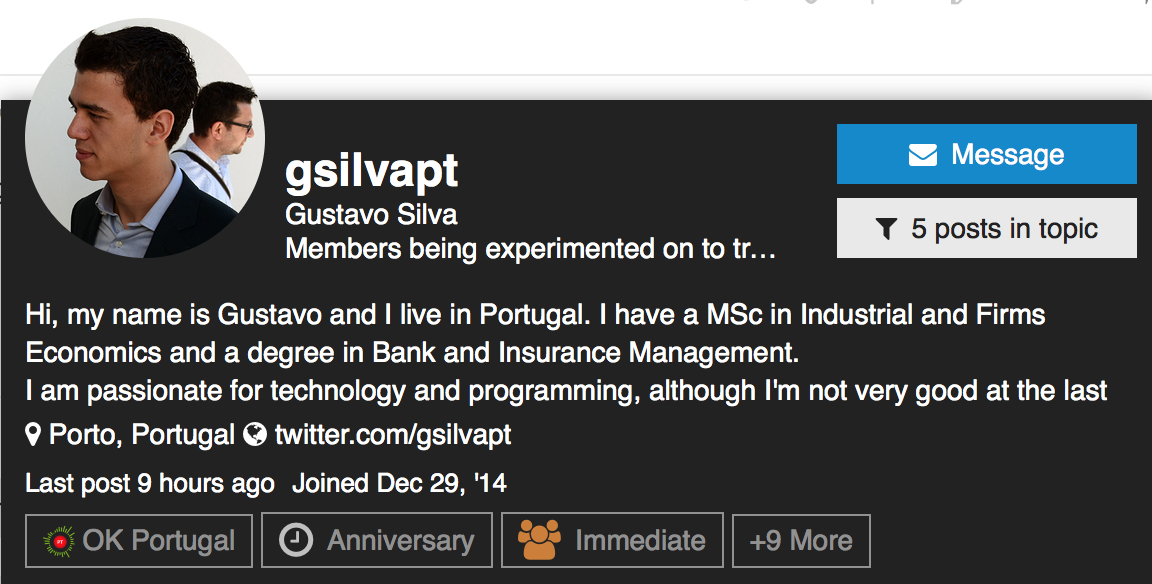Open gsilvapt's profile picture
The height and width of the screenshot is (584, 1152).
(x=145, y=139)
